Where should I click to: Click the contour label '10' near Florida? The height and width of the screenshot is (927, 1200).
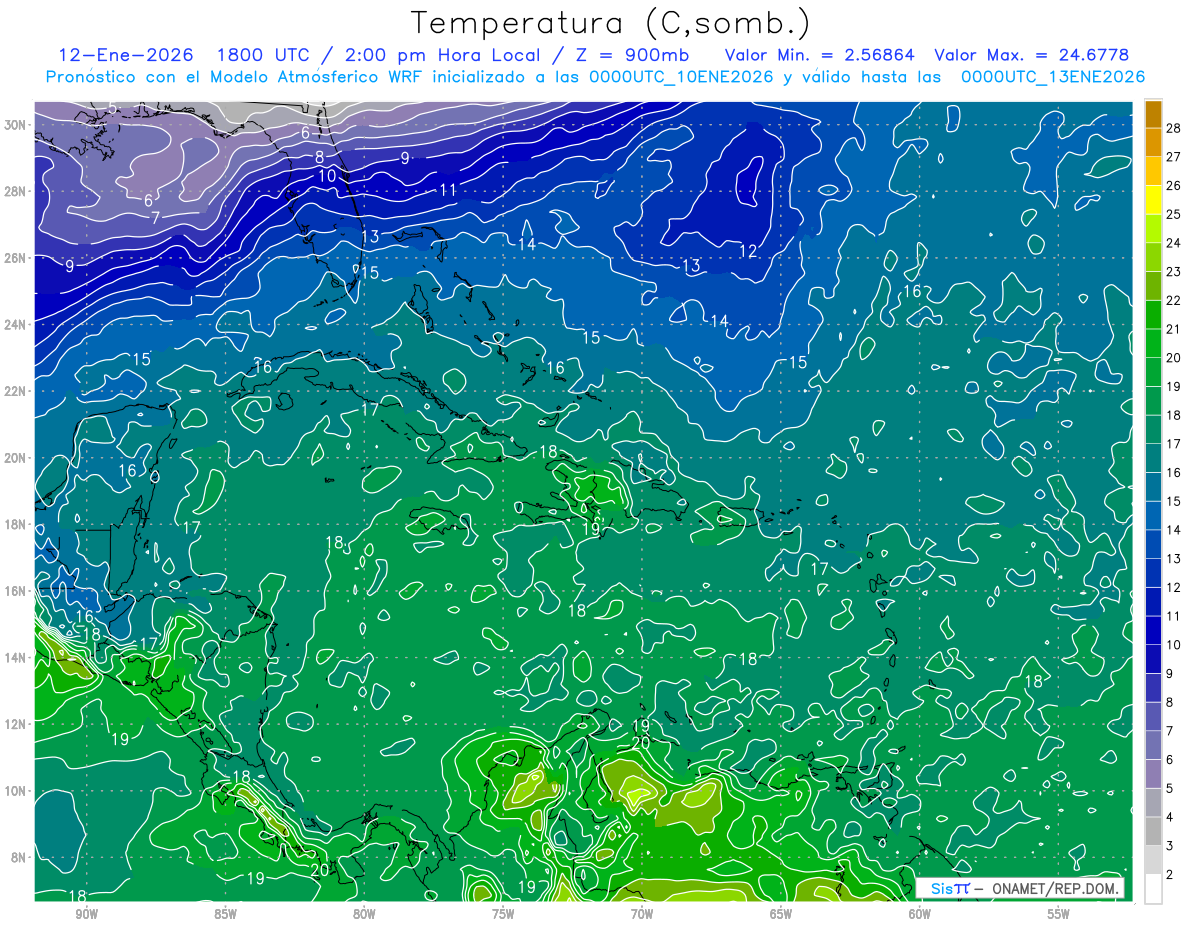point(327,176)
